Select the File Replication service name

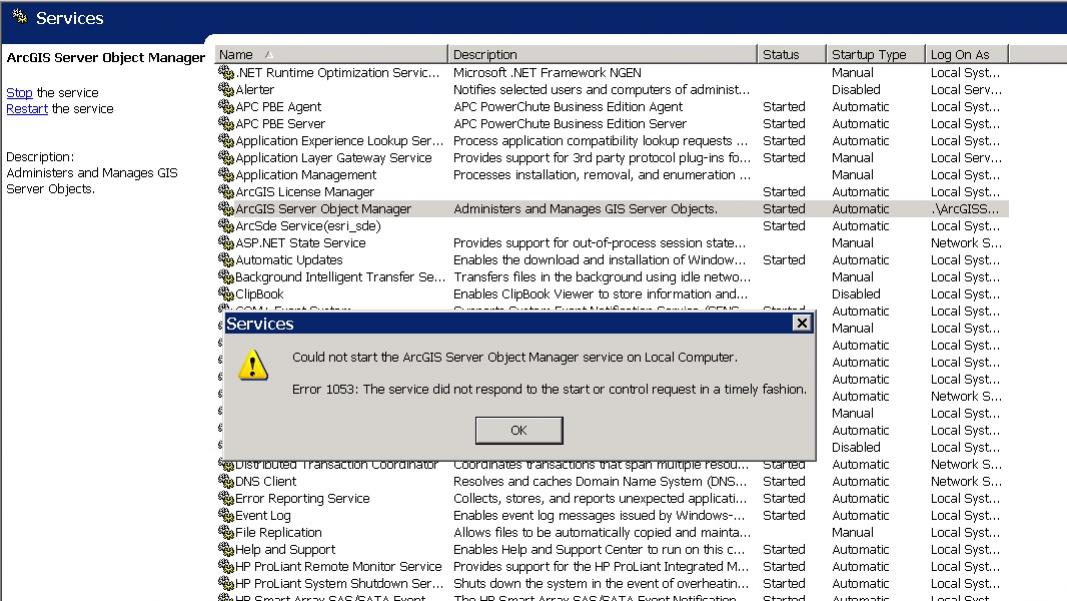tap(279, 532)
